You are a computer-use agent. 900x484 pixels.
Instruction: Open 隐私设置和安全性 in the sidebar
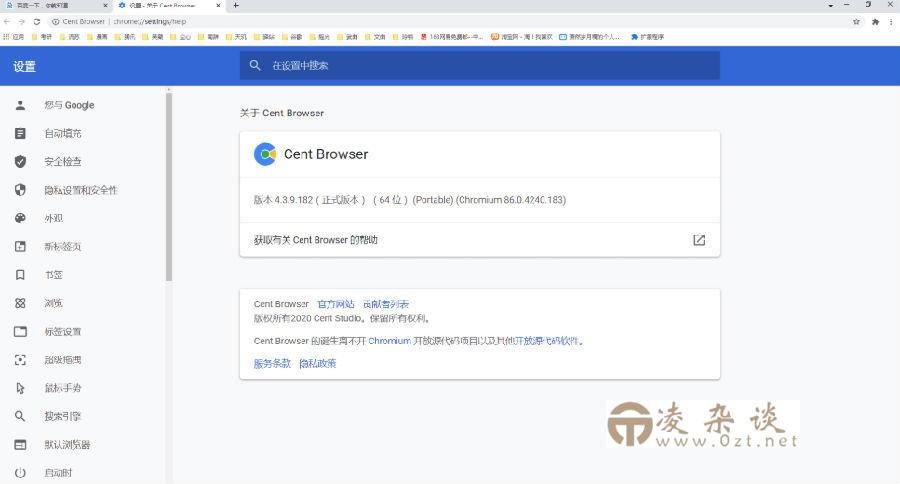[x=80, y=190]
